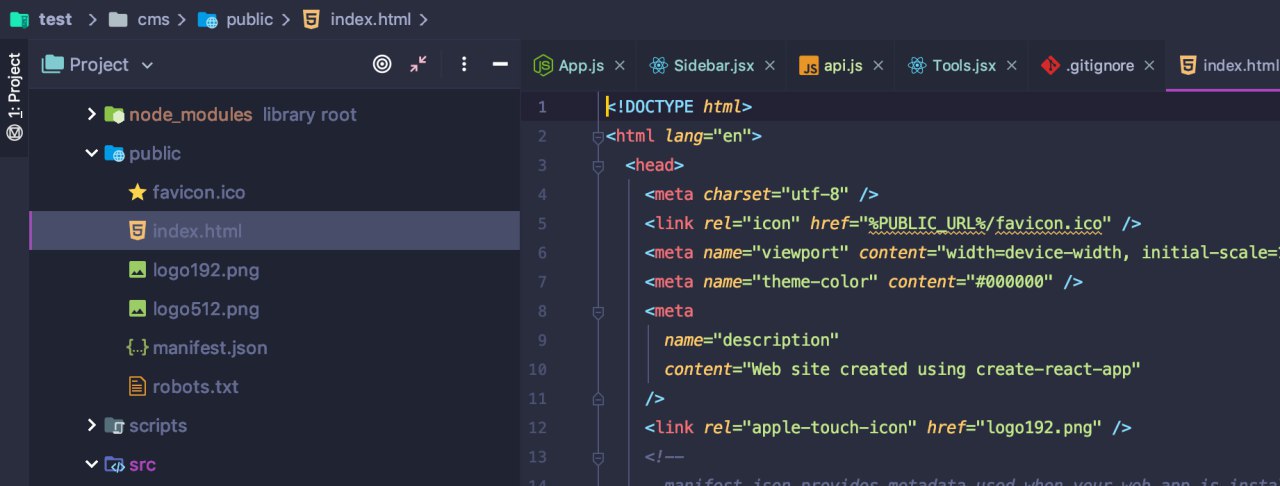The height and width of the screenshot is (486, 1280).
Task: Toggle fold marker on meta tag line 8
Action: tap(598, 312)
